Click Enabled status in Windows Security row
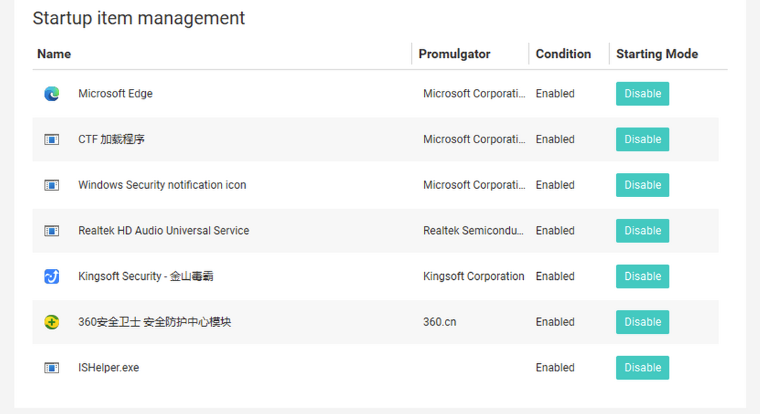This screenshot has height=414, width=760. [x=555, y=185]
